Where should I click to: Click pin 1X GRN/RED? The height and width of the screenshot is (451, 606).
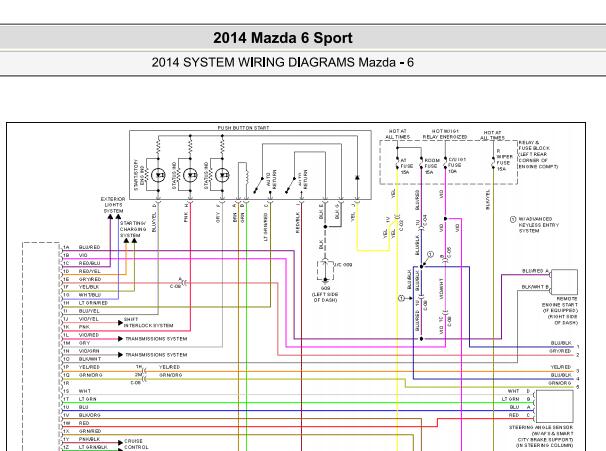[82, 431]
